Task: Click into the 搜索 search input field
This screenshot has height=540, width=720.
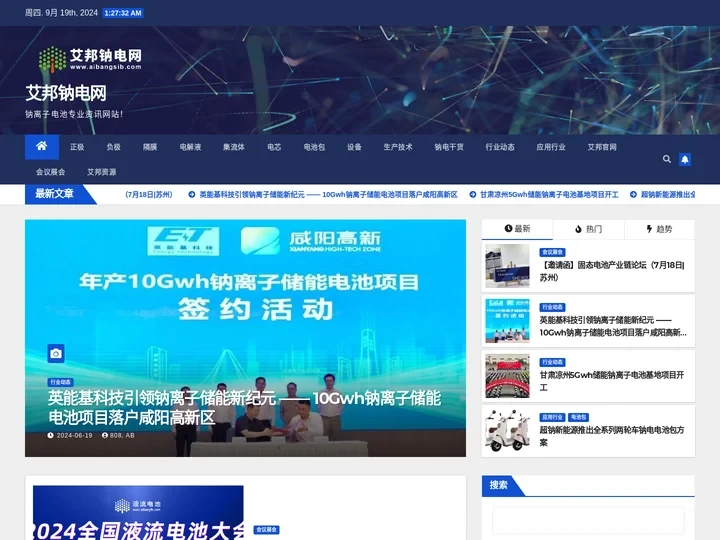Action: tap(588, 520)
